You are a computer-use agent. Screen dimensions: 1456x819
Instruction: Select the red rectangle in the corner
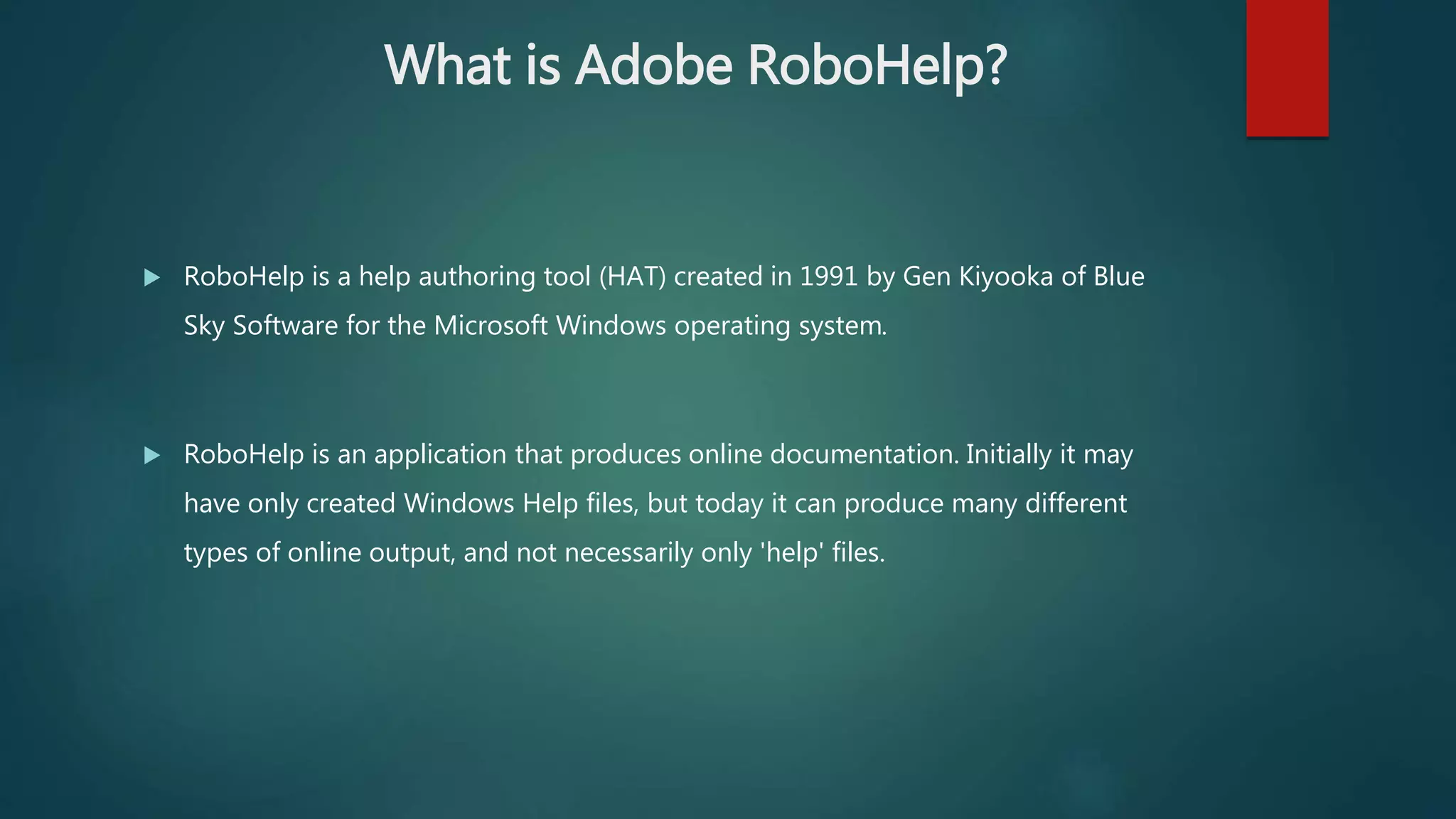(1287, 68)
